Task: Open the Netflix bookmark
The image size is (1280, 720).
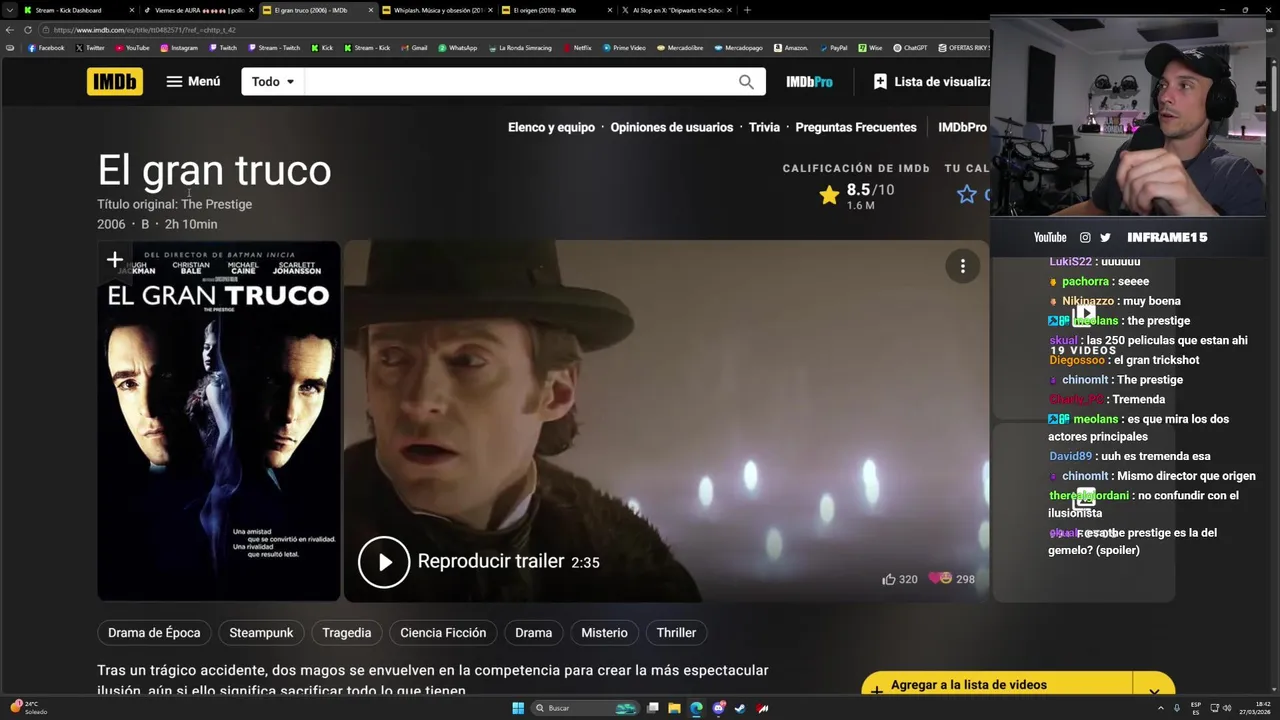Action: pos(577,48)
